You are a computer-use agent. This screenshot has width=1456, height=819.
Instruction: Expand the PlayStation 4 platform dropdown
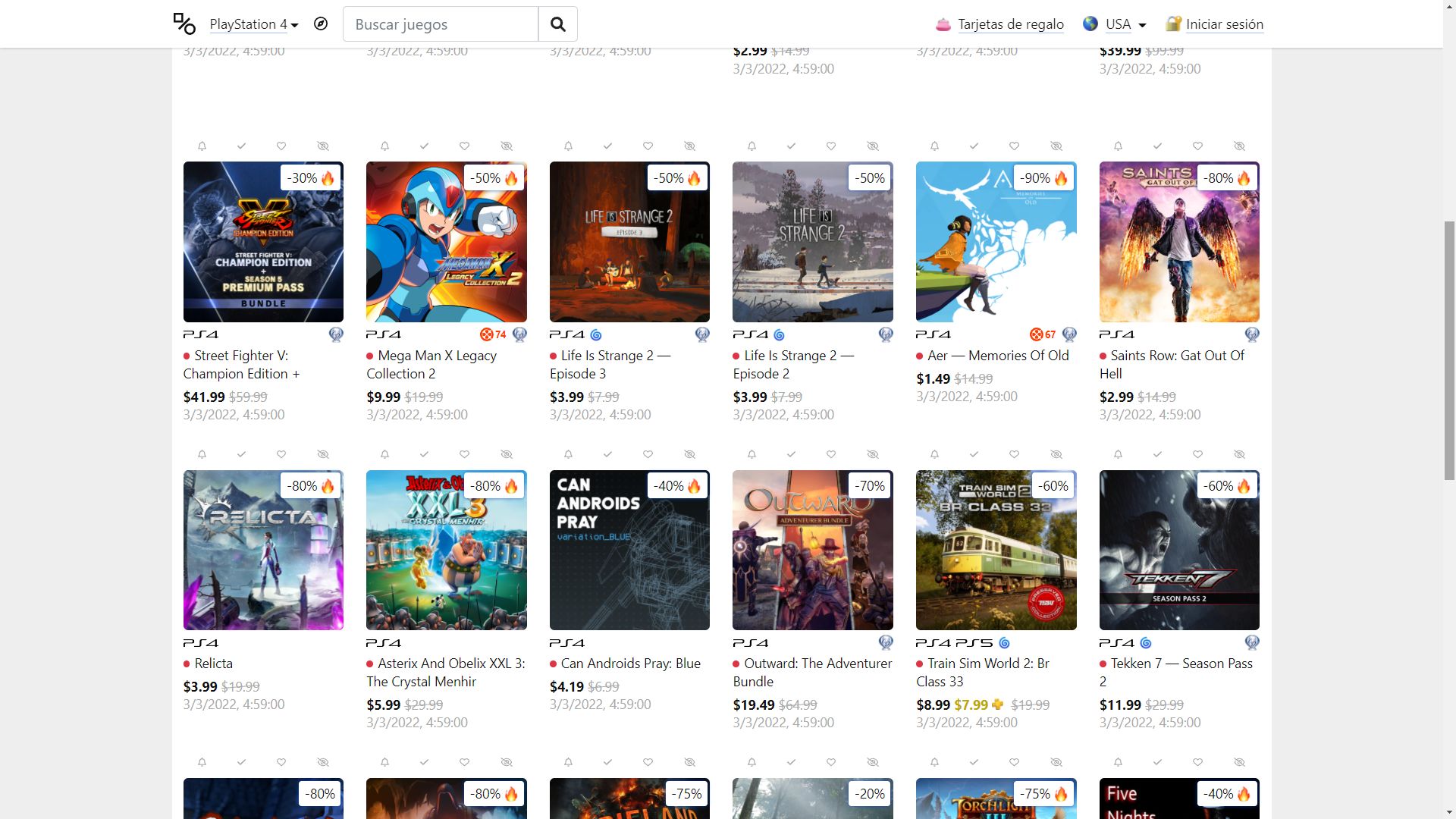253,24
